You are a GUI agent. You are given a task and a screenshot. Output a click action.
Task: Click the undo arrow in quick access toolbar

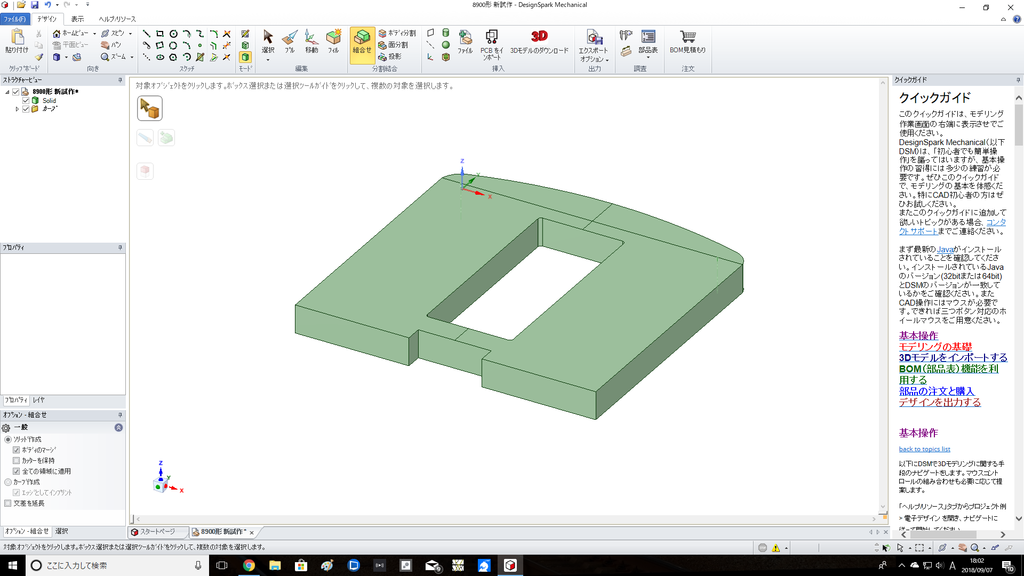point(47,5)
